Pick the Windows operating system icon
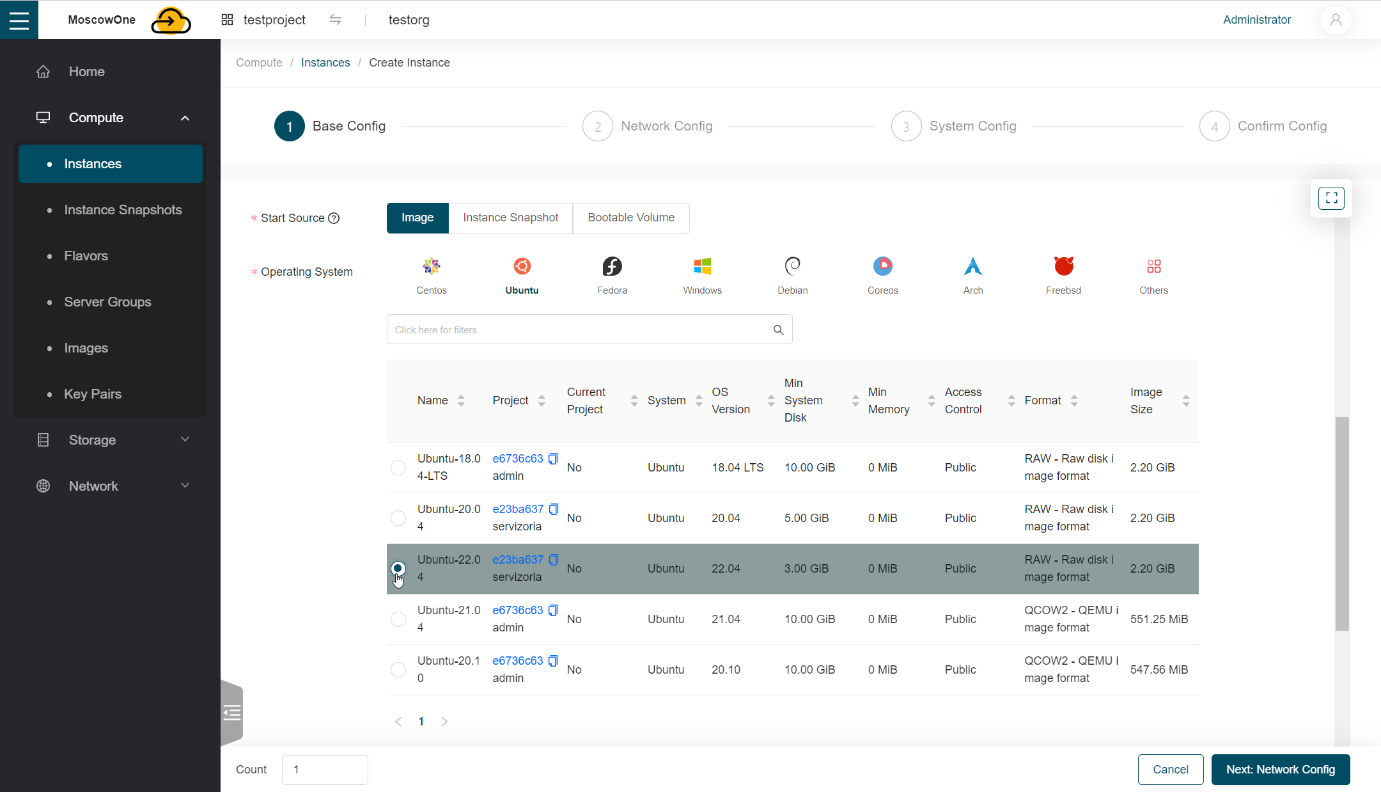This screenshot has height=792, width=1381. [702, 267]
